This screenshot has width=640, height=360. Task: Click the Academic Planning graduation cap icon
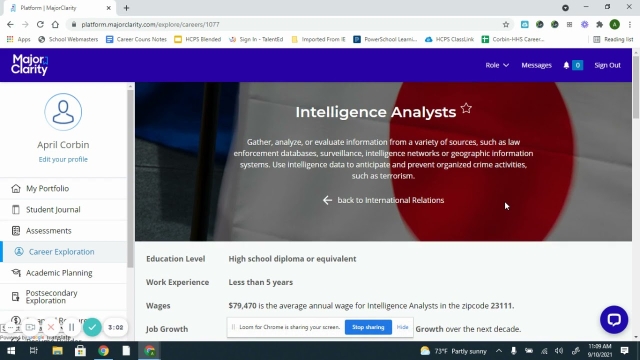click(16, 273)
